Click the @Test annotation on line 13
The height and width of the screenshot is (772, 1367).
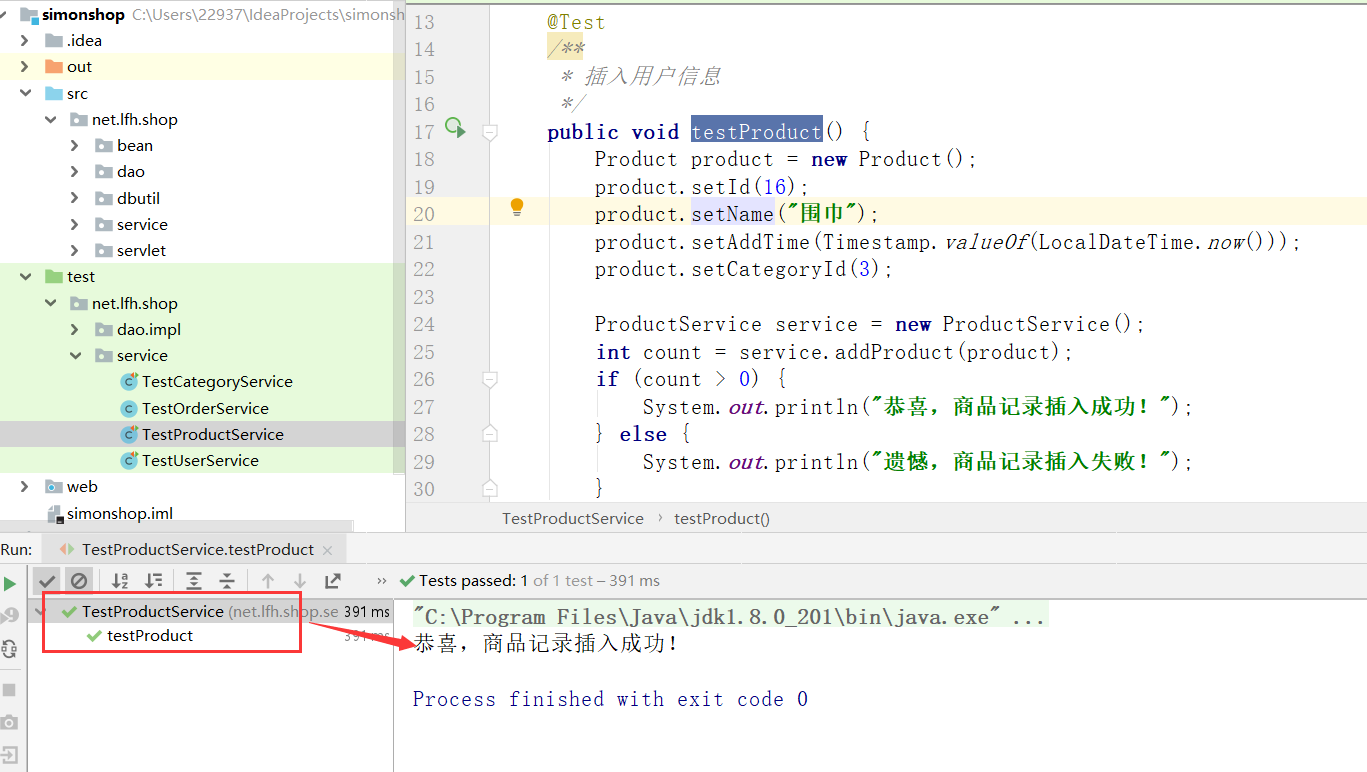click(x=576, y=22)
